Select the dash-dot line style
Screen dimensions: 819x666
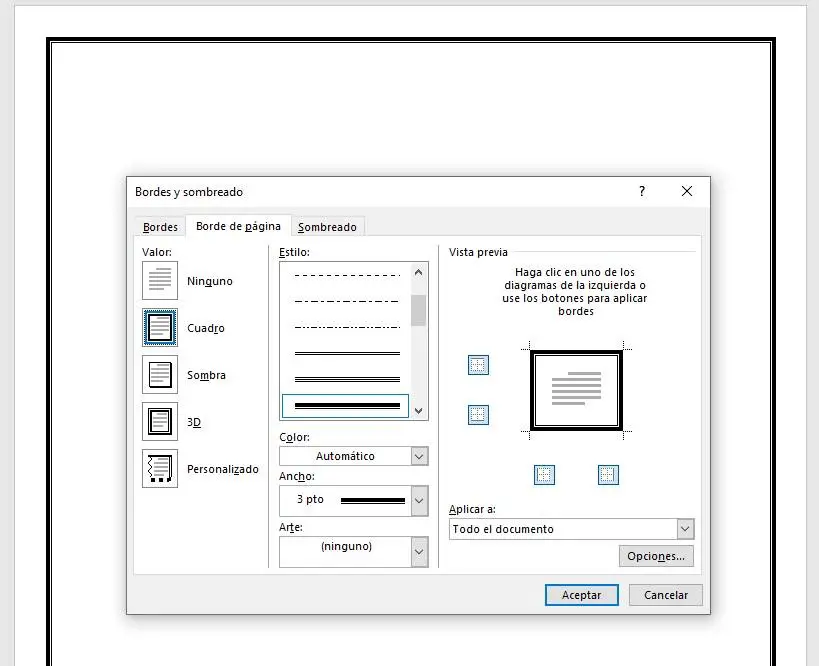[347, 301]
